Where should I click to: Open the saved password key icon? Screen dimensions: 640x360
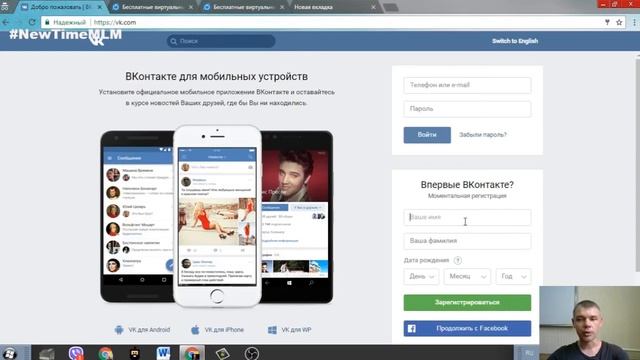point(607,22)
